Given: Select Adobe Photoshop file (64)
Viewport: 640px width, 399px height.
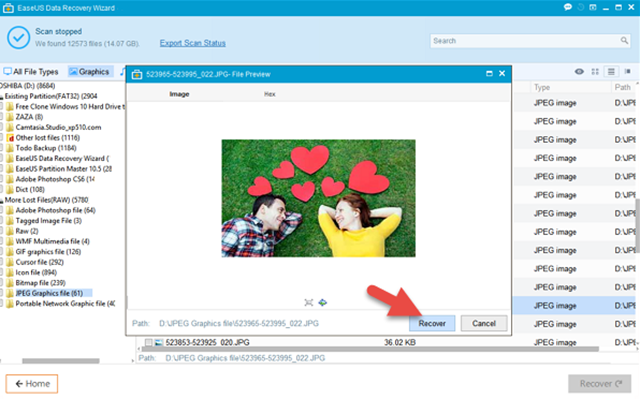Looking at the screenshot, I should pyautogui.click(x=56, y=211).
